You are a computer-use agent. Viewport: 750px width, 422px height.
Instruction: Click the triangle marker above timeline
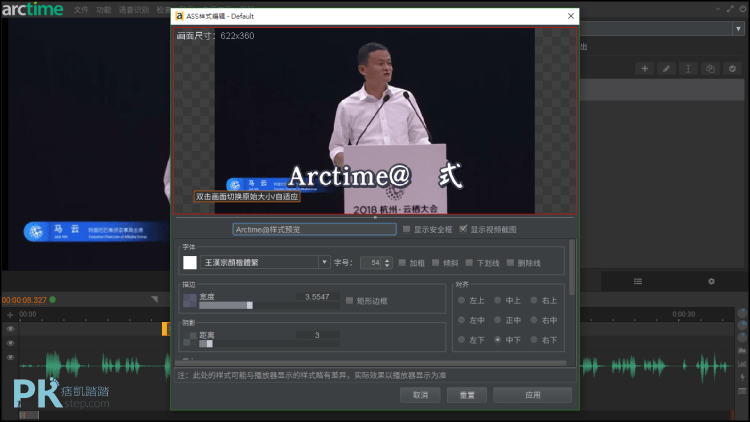coord(154,299)
